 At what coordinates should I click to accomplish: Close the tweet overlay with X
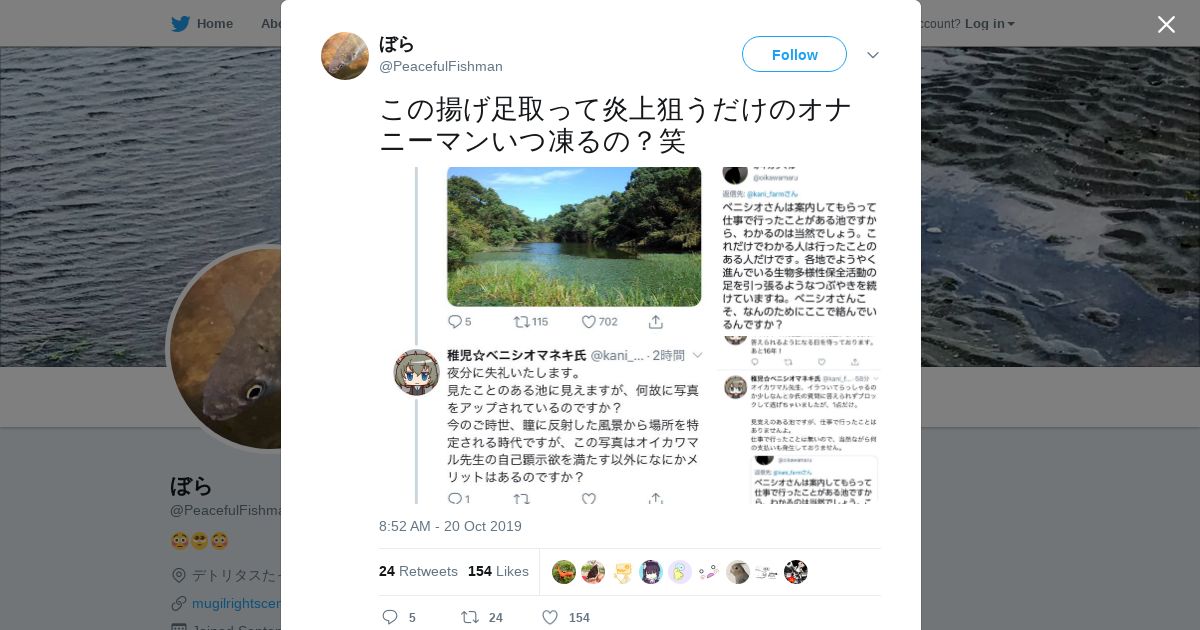(x=1166, y=24)
